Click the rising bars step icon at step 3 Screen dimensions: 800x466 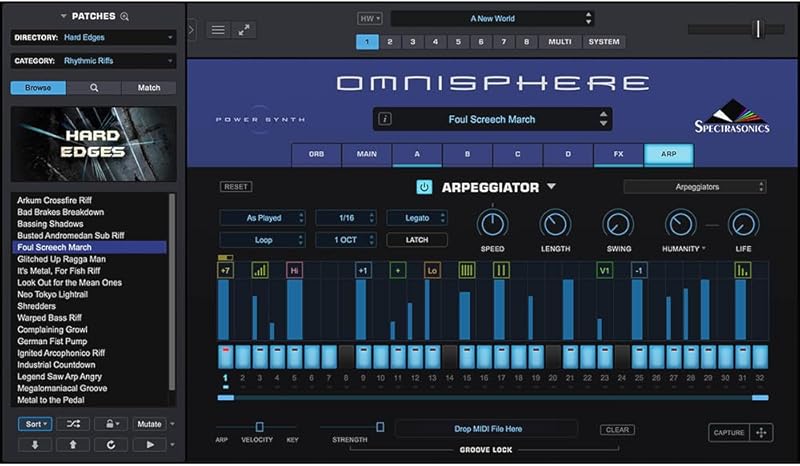[260, 271]
